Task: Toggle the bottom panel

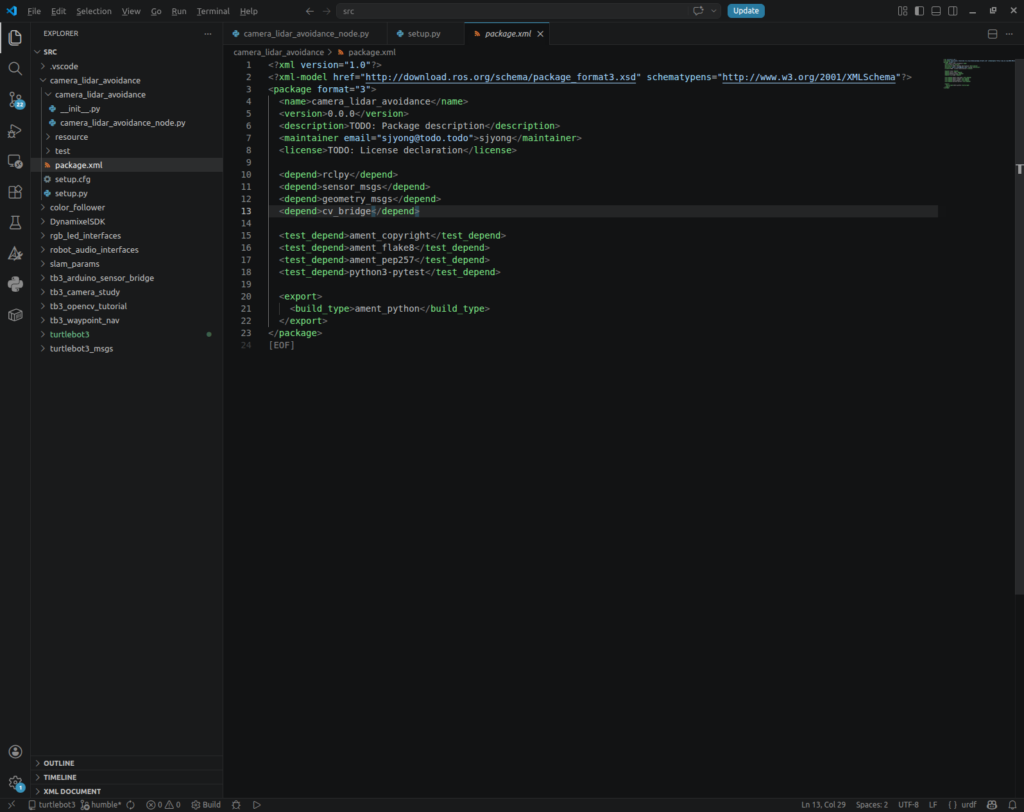Action: point(936,10)
